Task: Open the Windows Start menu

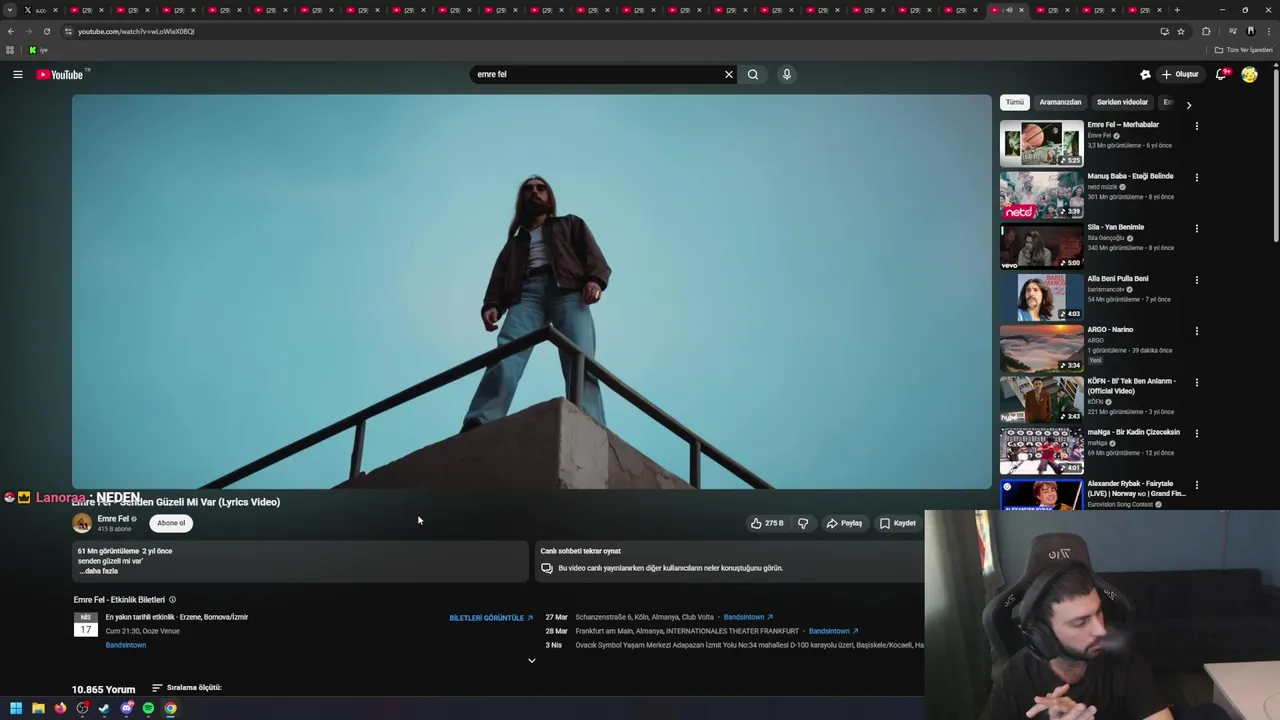Action: 16,708
